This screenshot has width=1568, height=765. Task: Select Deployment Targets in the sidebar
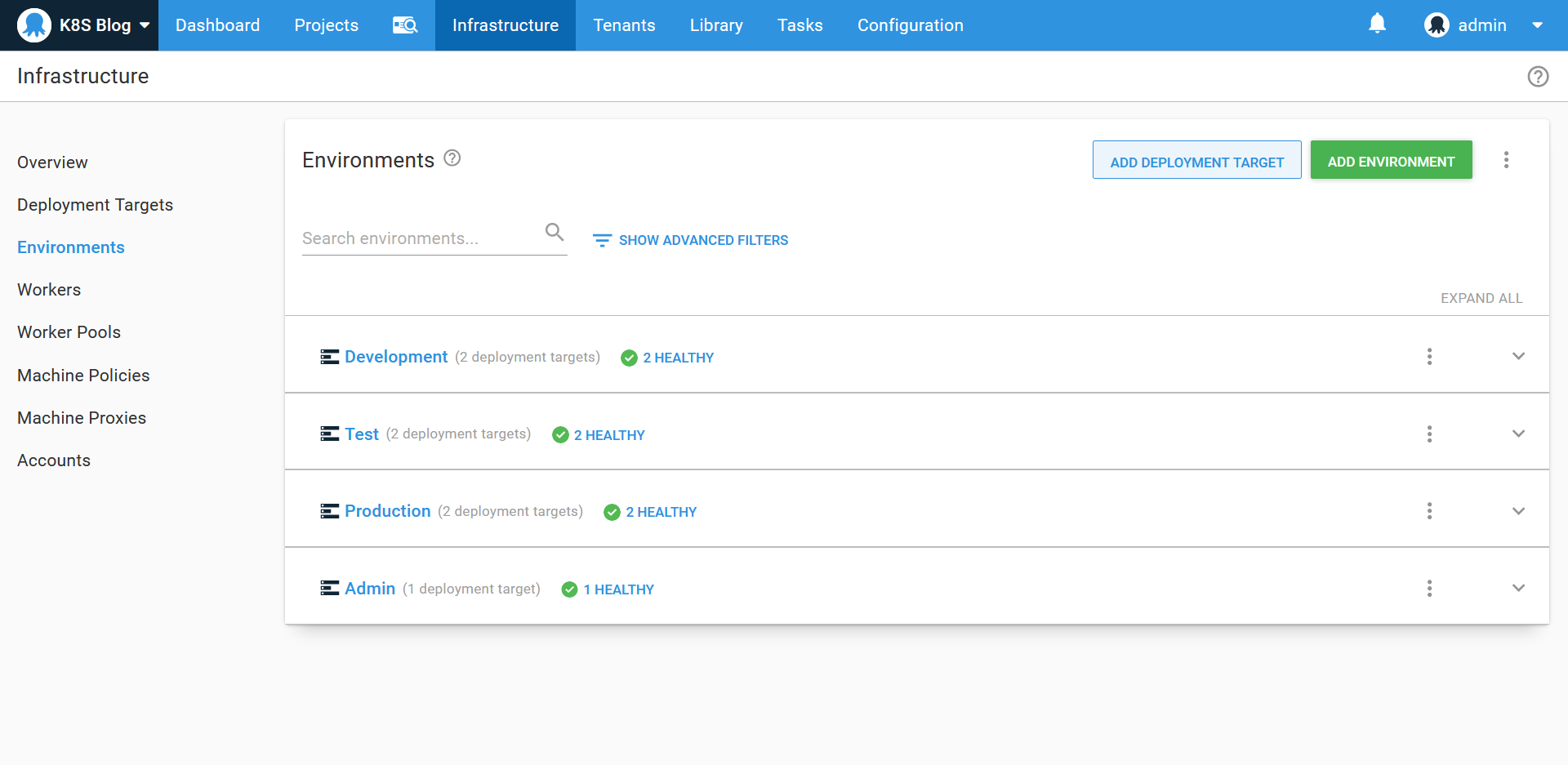point(95,205)
